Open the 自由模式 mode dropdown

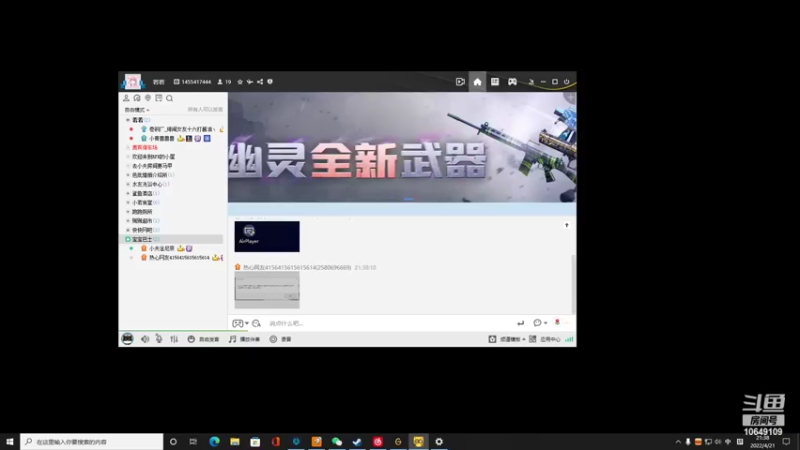[137, 110]
